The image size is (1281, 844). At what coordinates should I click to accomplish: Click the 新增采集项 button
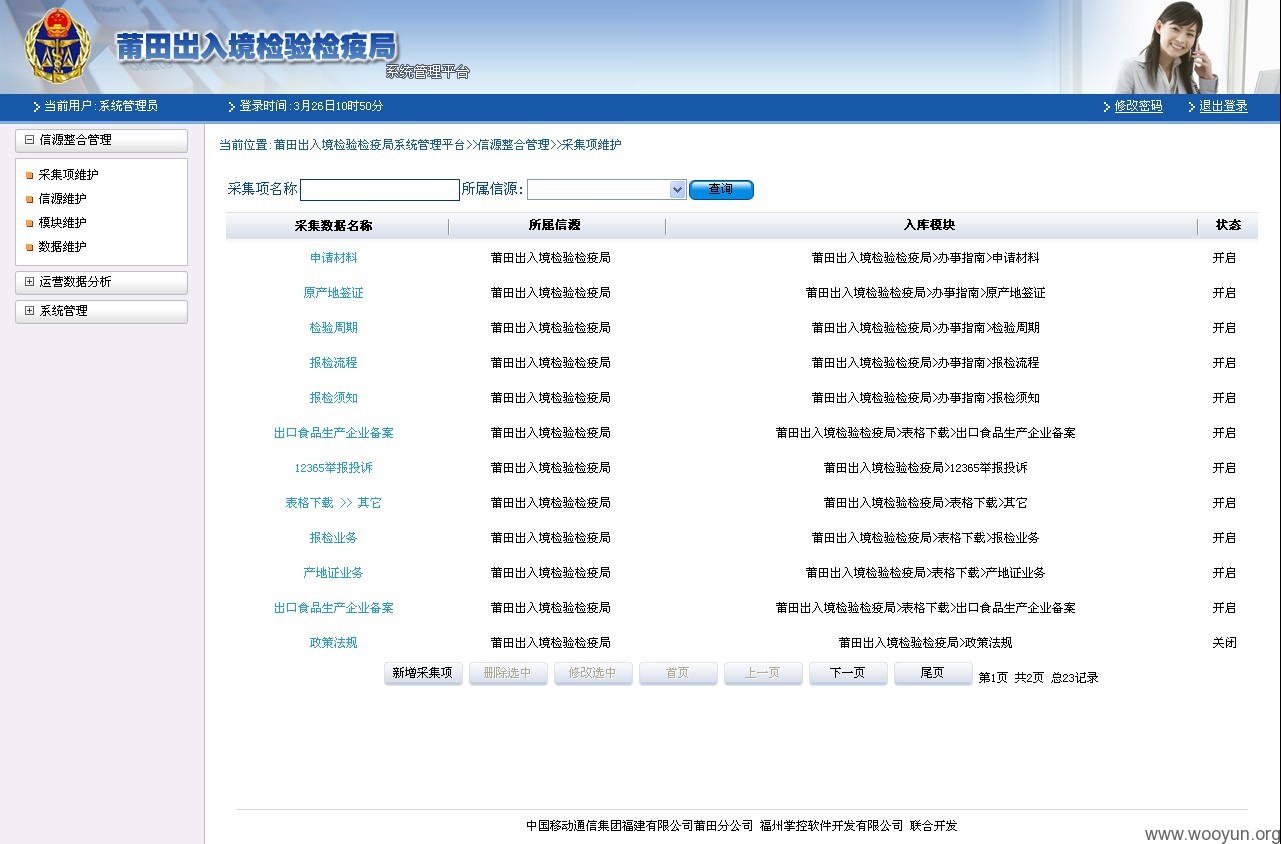(423, 674)
